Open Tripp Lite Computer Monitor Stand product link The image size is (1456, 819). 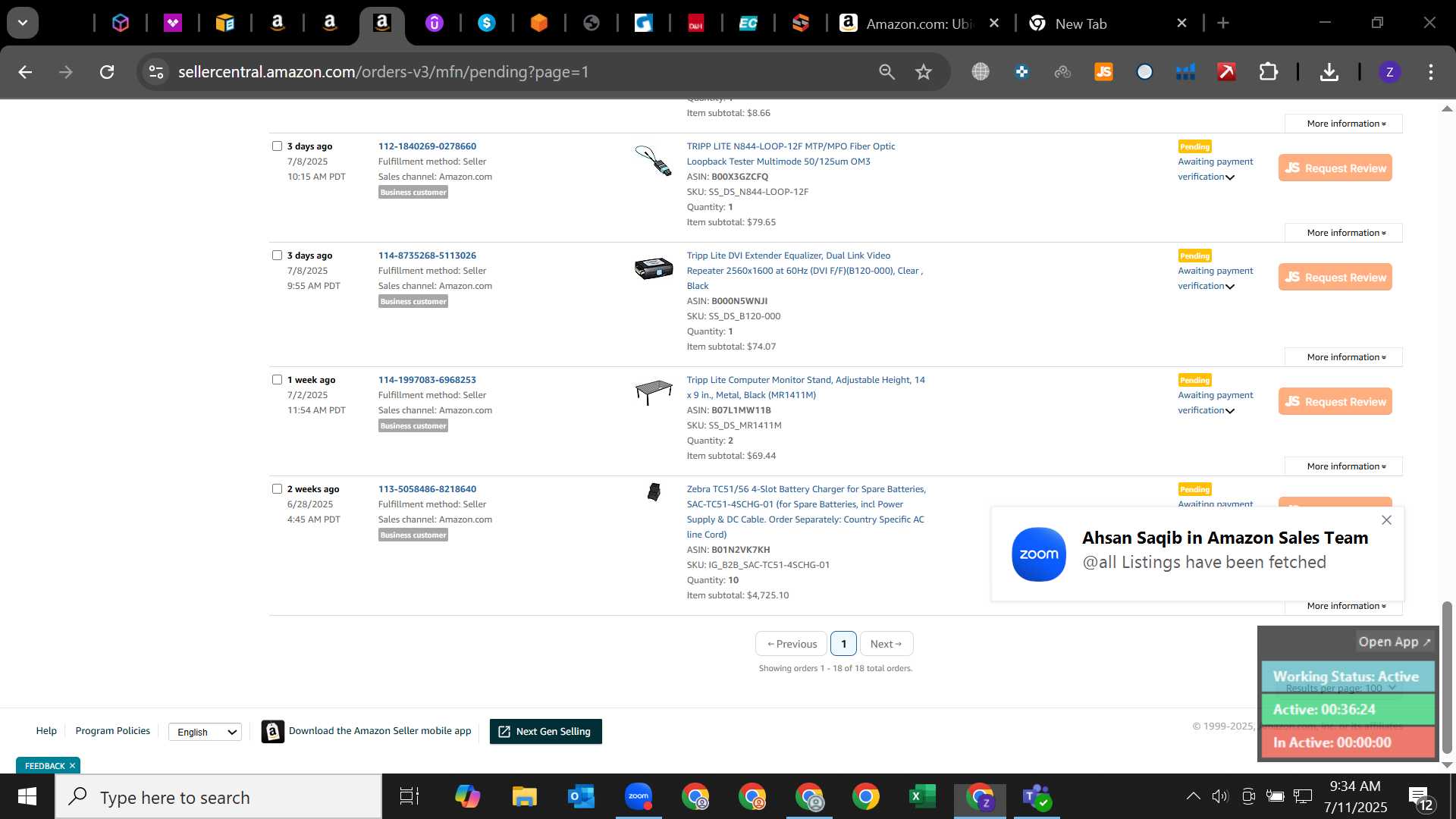805,388
